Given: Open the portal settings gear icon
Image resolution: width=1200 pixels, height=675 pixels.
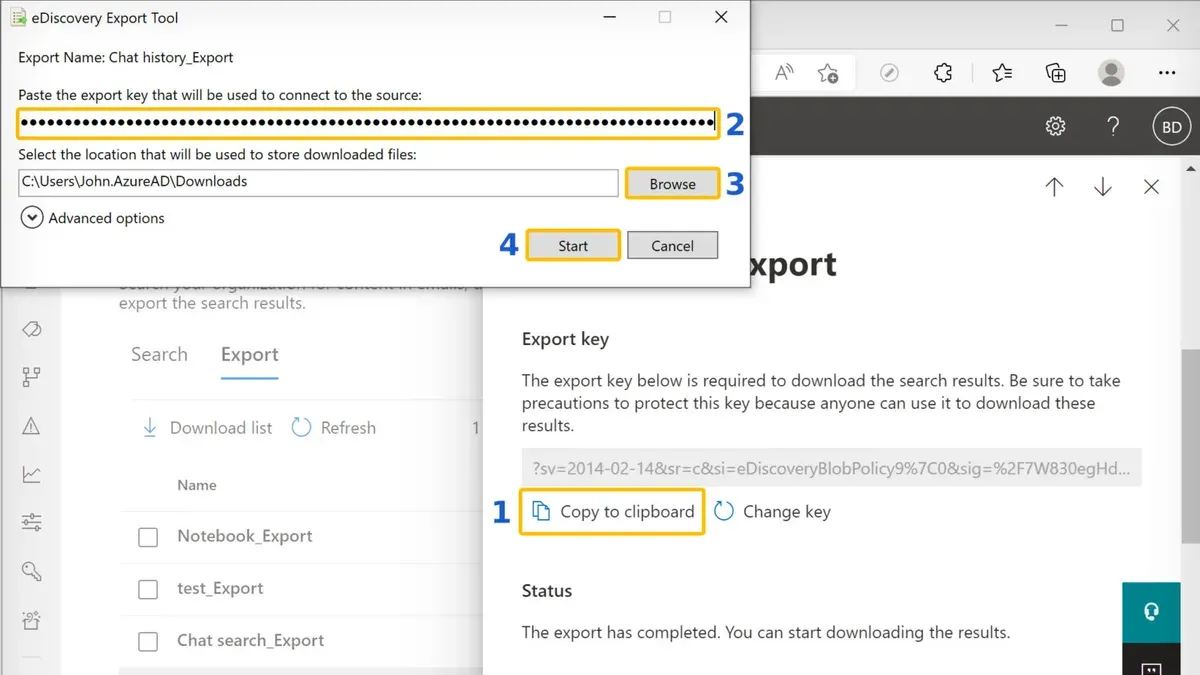Looking at the screenshot, I should tap(1056, 126).
